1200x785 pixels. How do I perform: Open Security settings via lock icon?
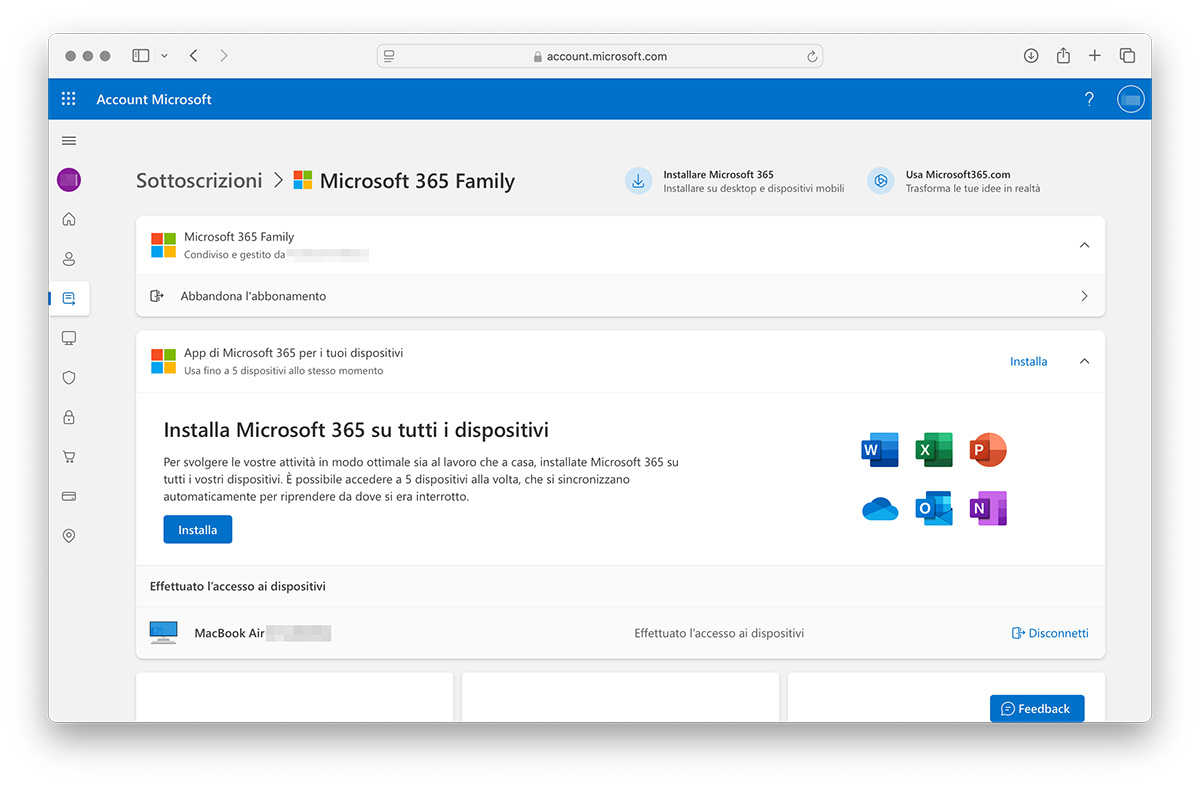click(x=68, y=417)
